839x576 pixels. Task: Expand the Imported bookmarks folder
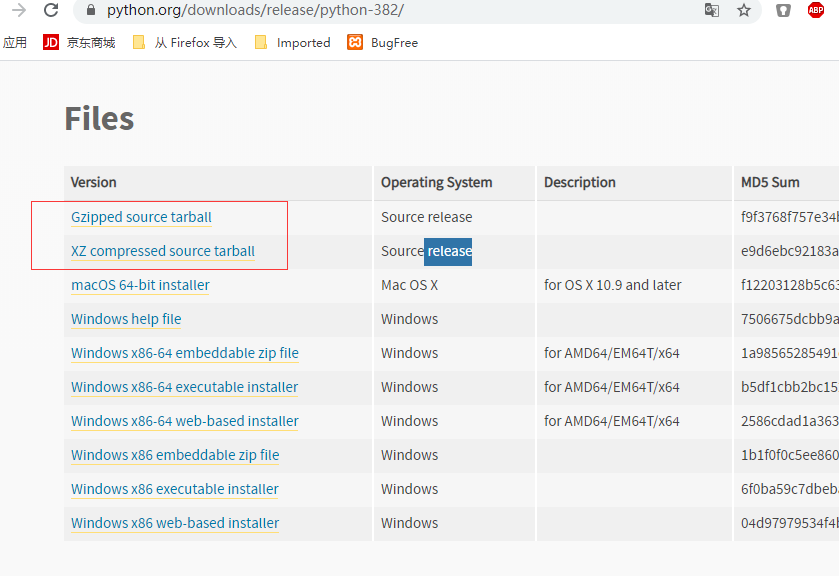click(x=293, y=42)
